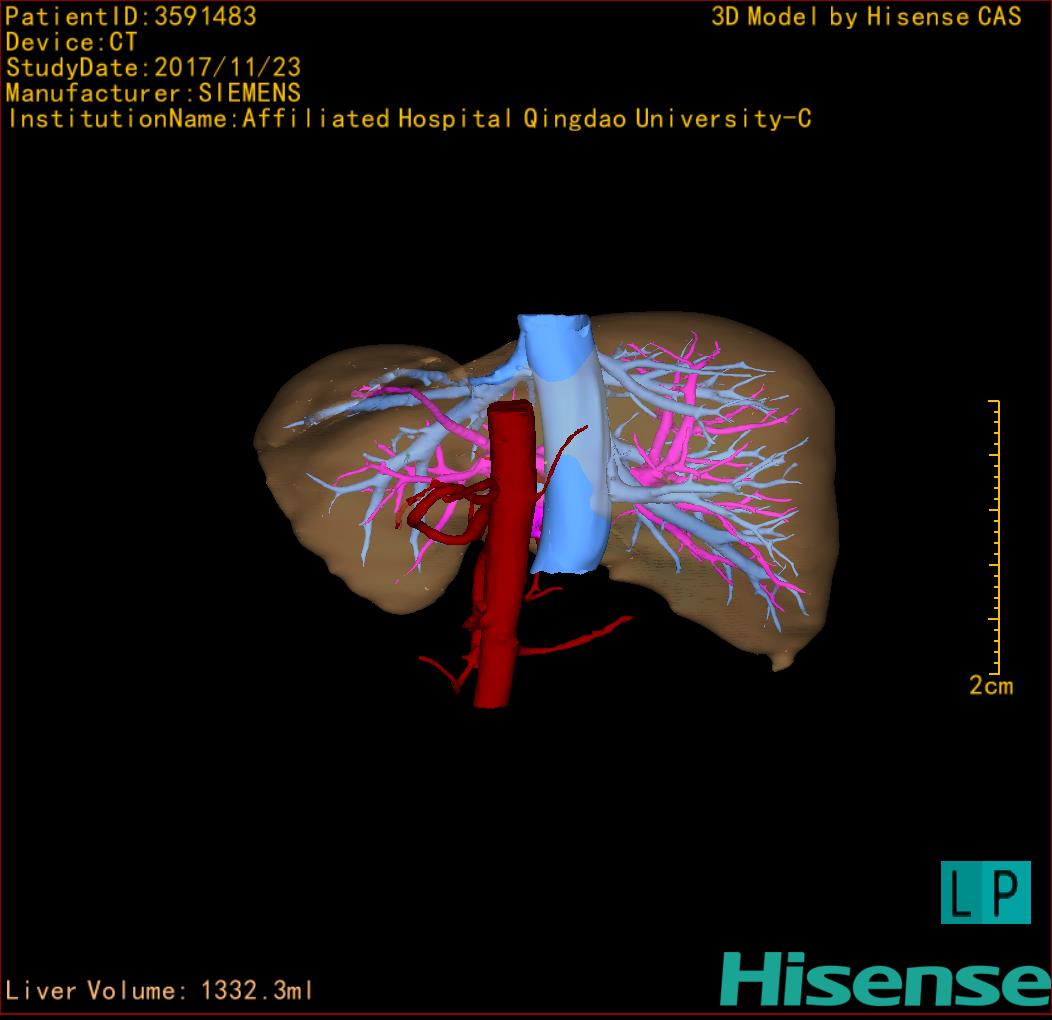Click the Manufacturer:SIEMENS text

[153, 93]
